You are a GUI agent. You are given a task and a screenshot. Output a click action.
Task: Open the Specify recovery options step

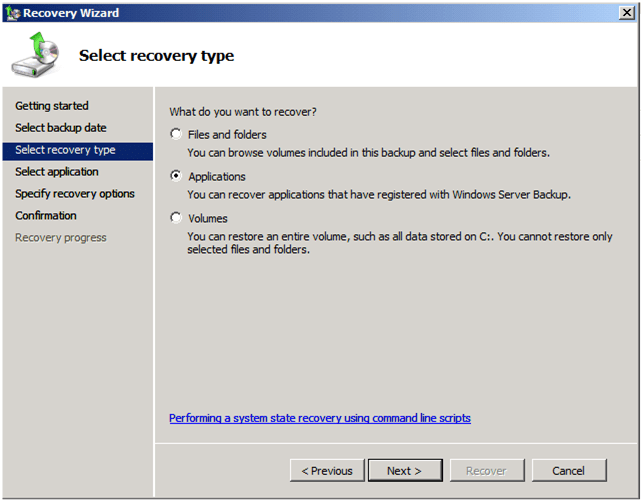75,194
